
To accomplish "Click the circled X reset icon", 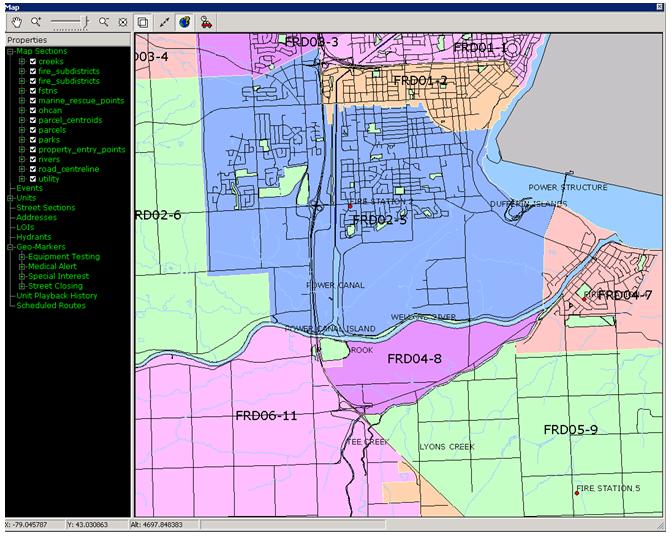I will tap(122, 20).
